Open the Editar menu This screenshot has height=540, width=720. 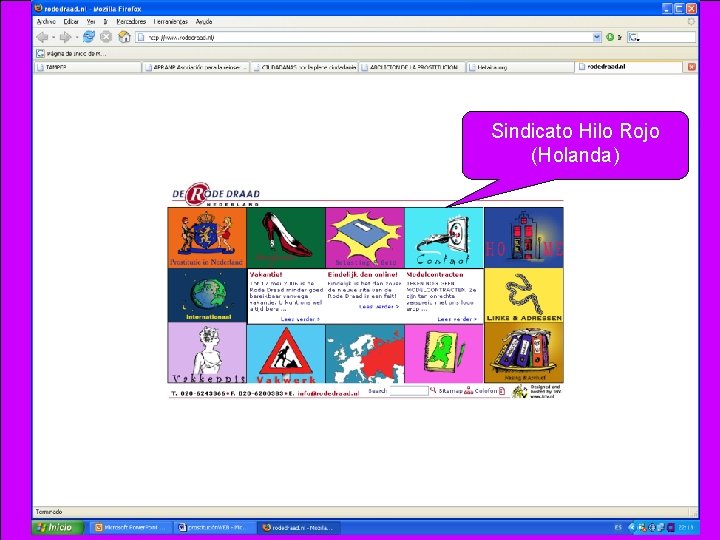71,22
